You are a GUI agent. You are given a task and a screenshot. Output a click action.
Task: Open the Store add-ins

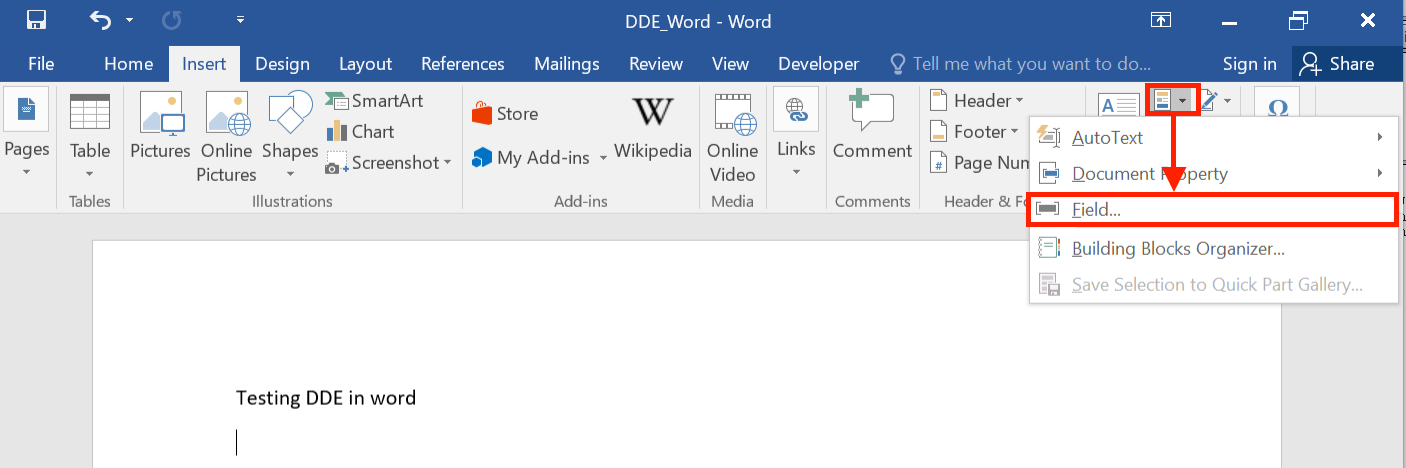pos(505,114)
